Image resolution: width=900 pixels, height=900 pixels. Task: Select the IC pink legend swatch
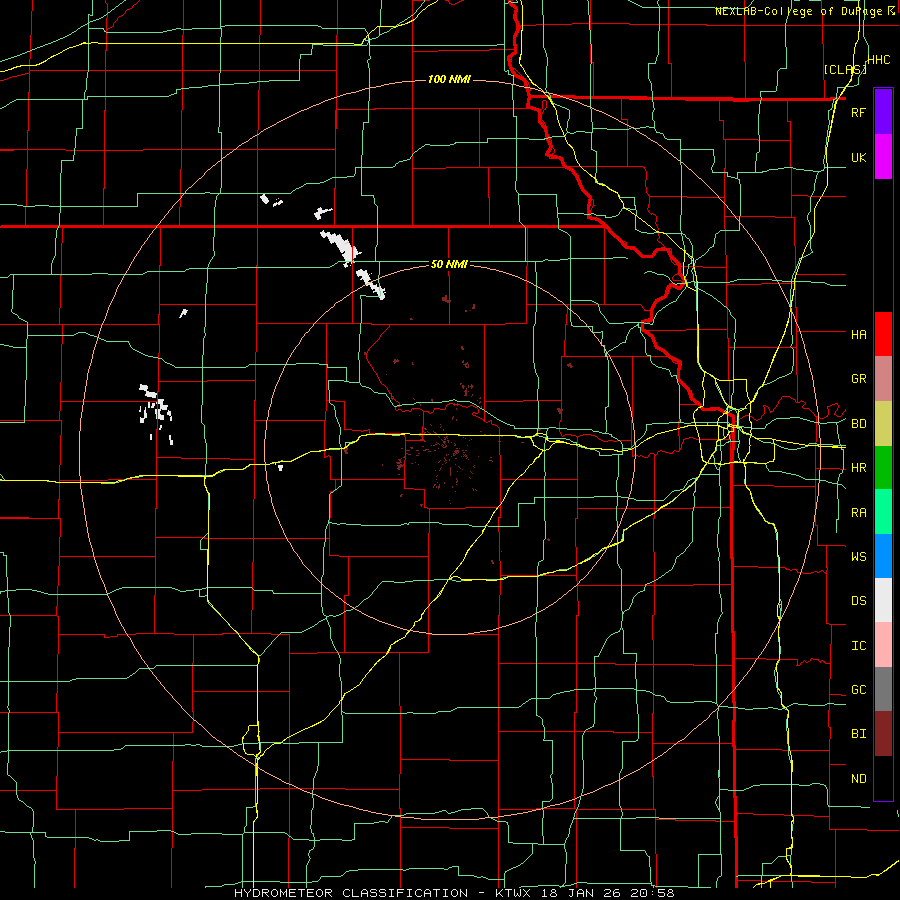[883, 645]
